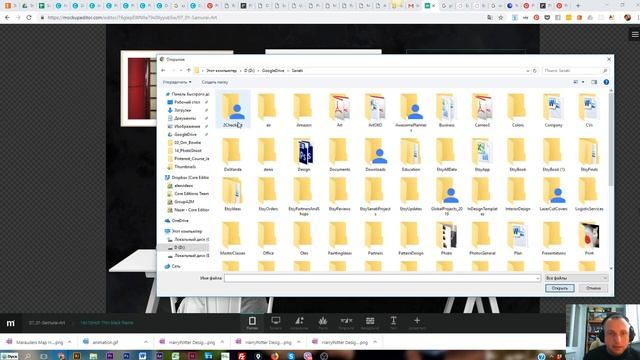The width and height of the screenshot is (640, 360).
Task: Expand the file name suggestions dropdown
Action: point(538,278)
